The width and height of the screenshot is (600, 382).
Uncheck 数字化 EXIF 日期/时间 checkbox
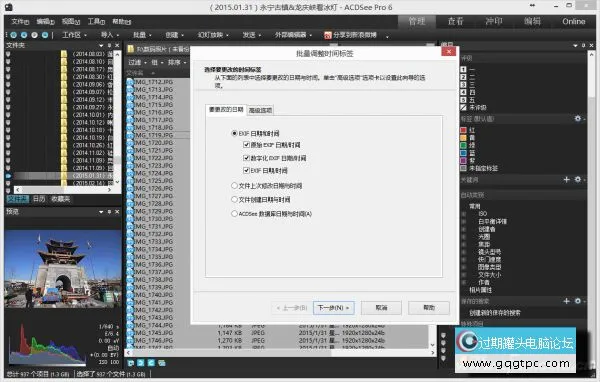[x=246, y=158]
